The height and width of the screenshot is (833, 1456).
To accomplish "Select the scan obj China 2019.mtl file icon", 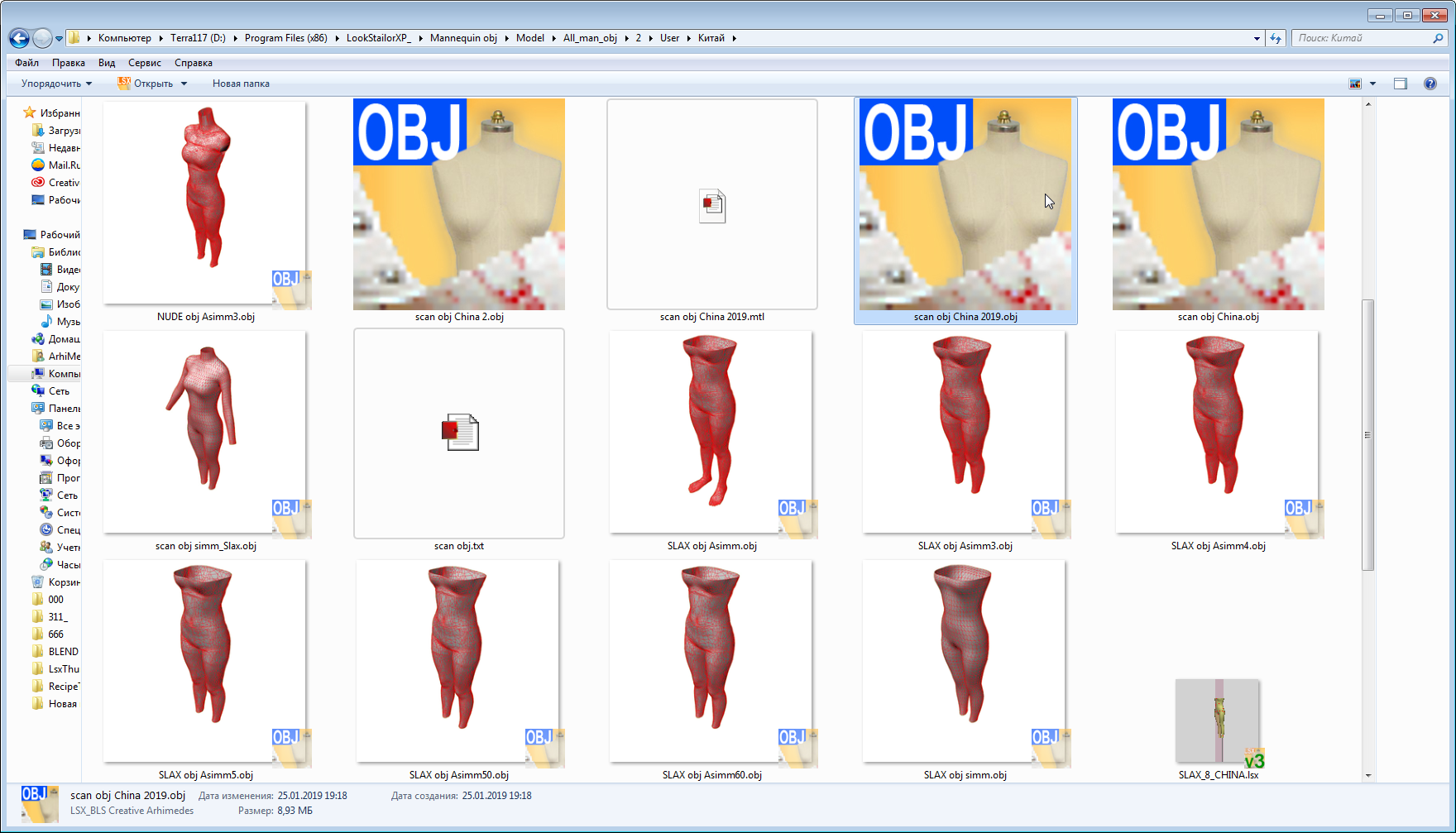I will (712, 205).
